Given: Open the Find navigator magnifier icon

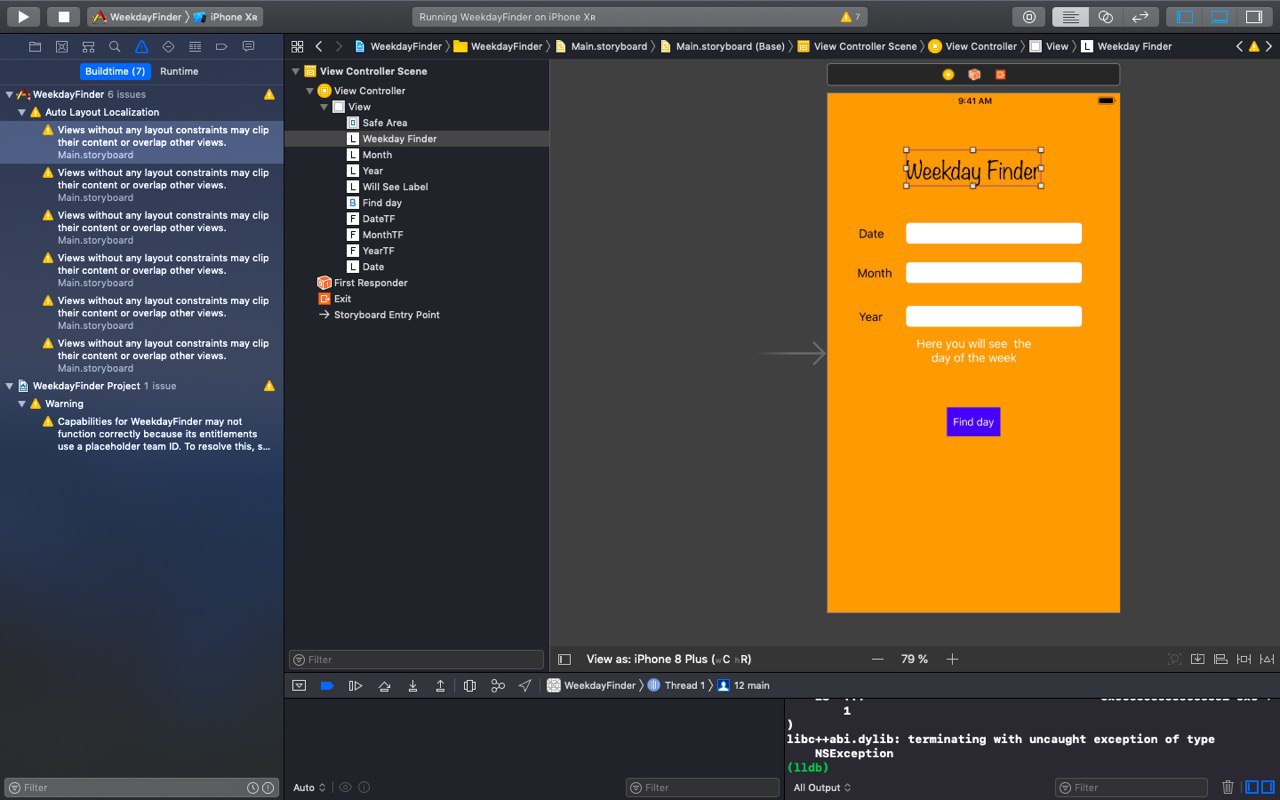Looking at the screenshot, I should coord(115,47).
